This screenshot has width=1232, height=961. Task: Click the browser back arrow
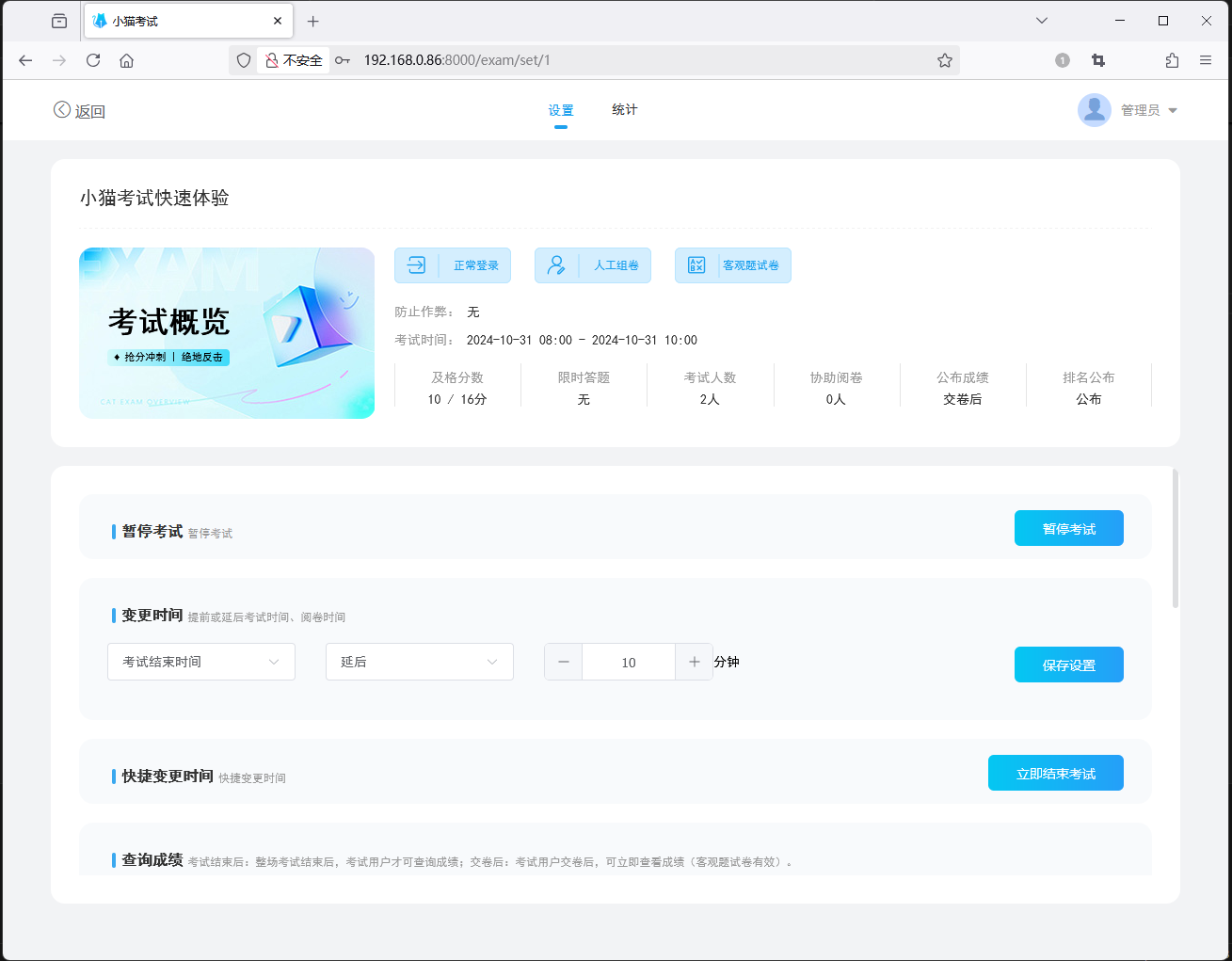pos(25,60)
